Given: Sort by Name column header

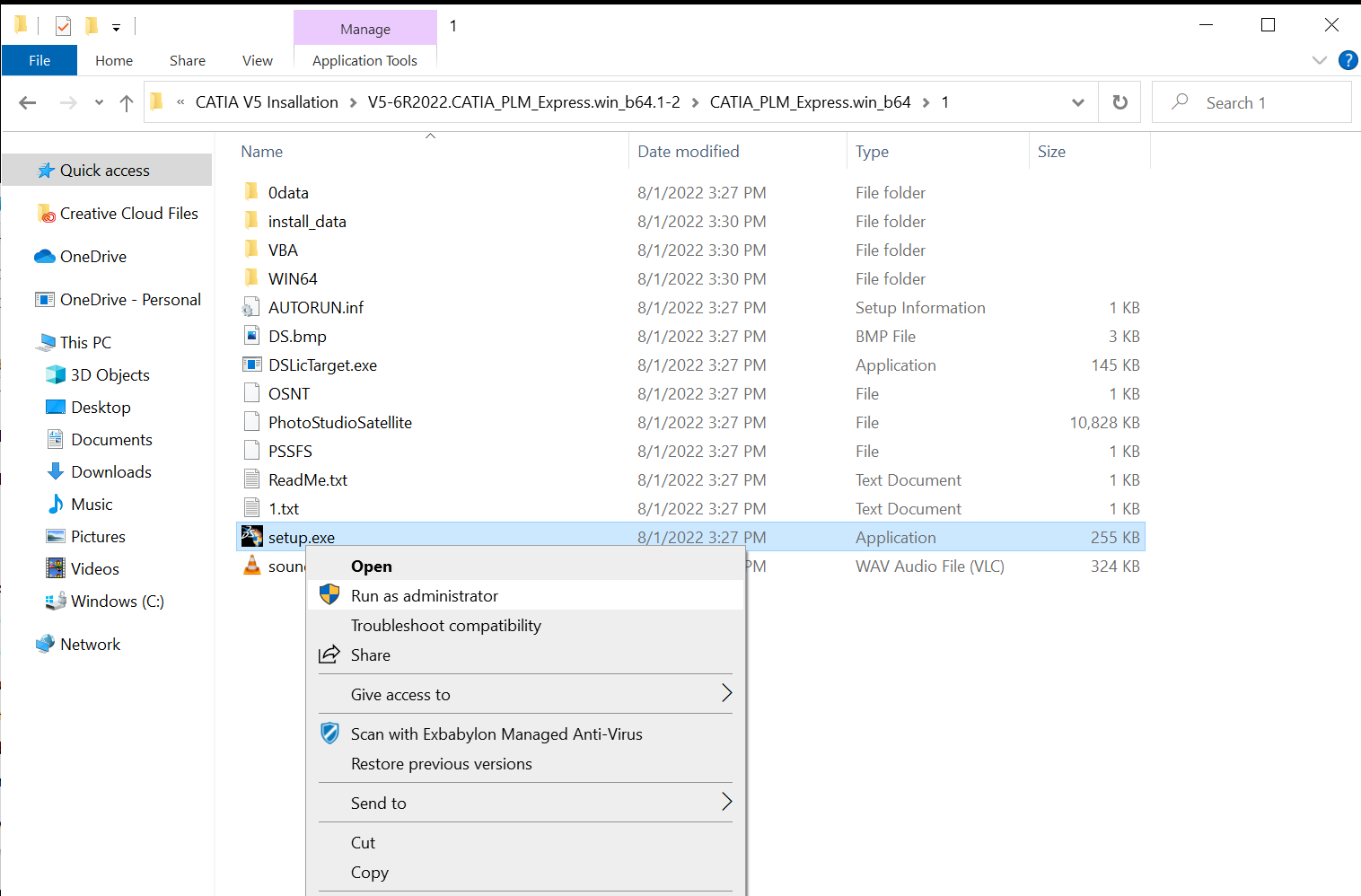Looking at the screenshot, I should (x=262, y=152).
